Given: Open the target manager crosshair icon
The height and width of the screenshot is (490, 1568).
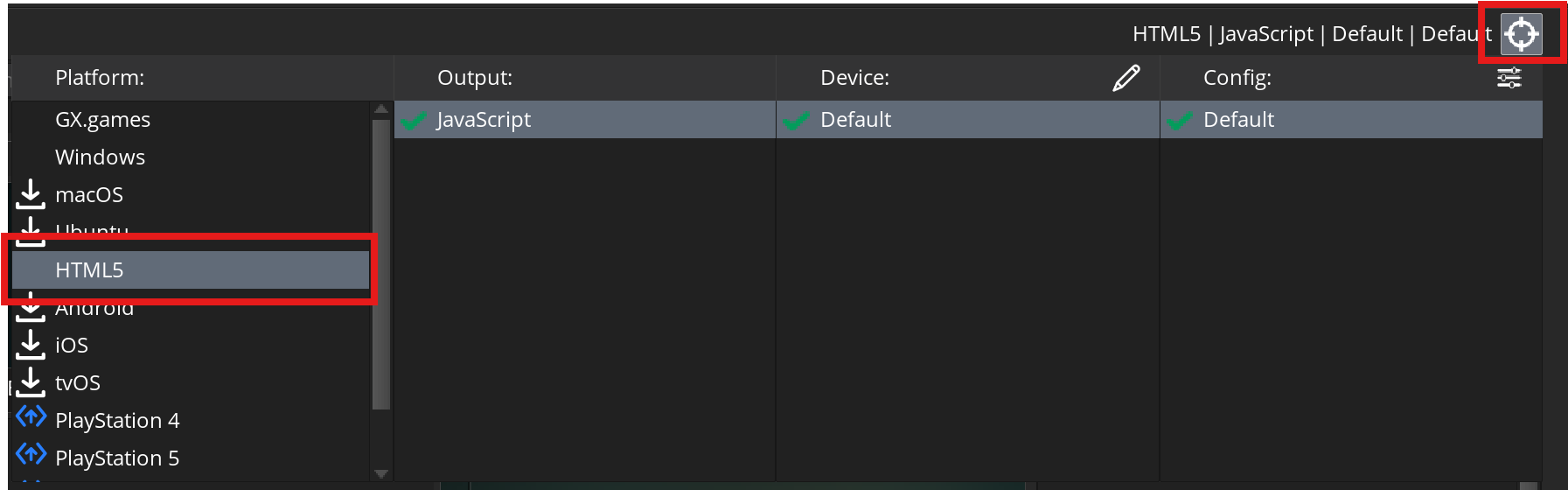Looking at the screenshot, I should [x=1522, y=34].
